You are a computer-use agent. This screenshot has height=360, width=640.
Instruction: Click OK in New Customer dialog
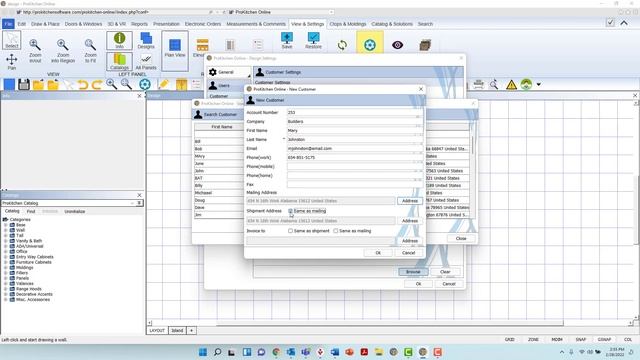[x=378, y=253]
